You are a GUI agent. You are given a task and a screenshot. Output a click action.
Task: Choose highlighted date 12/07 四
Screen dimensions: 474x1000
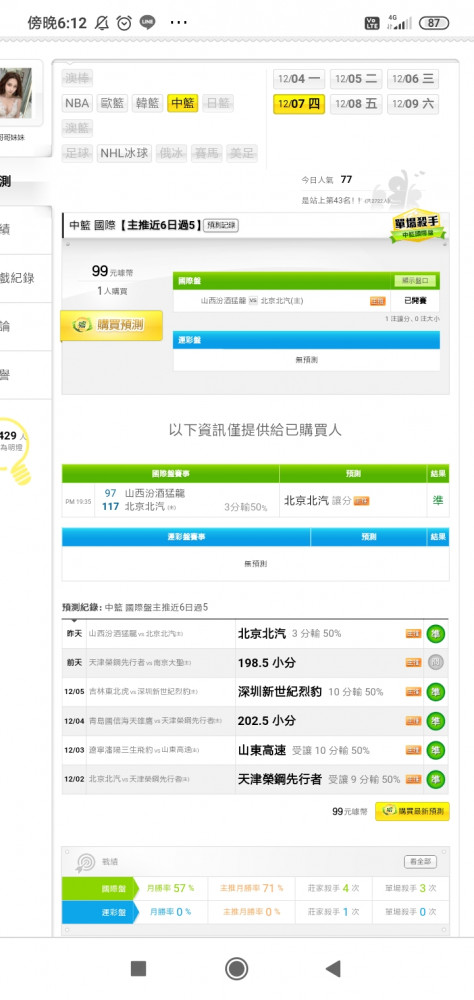[x=299, y=104]
